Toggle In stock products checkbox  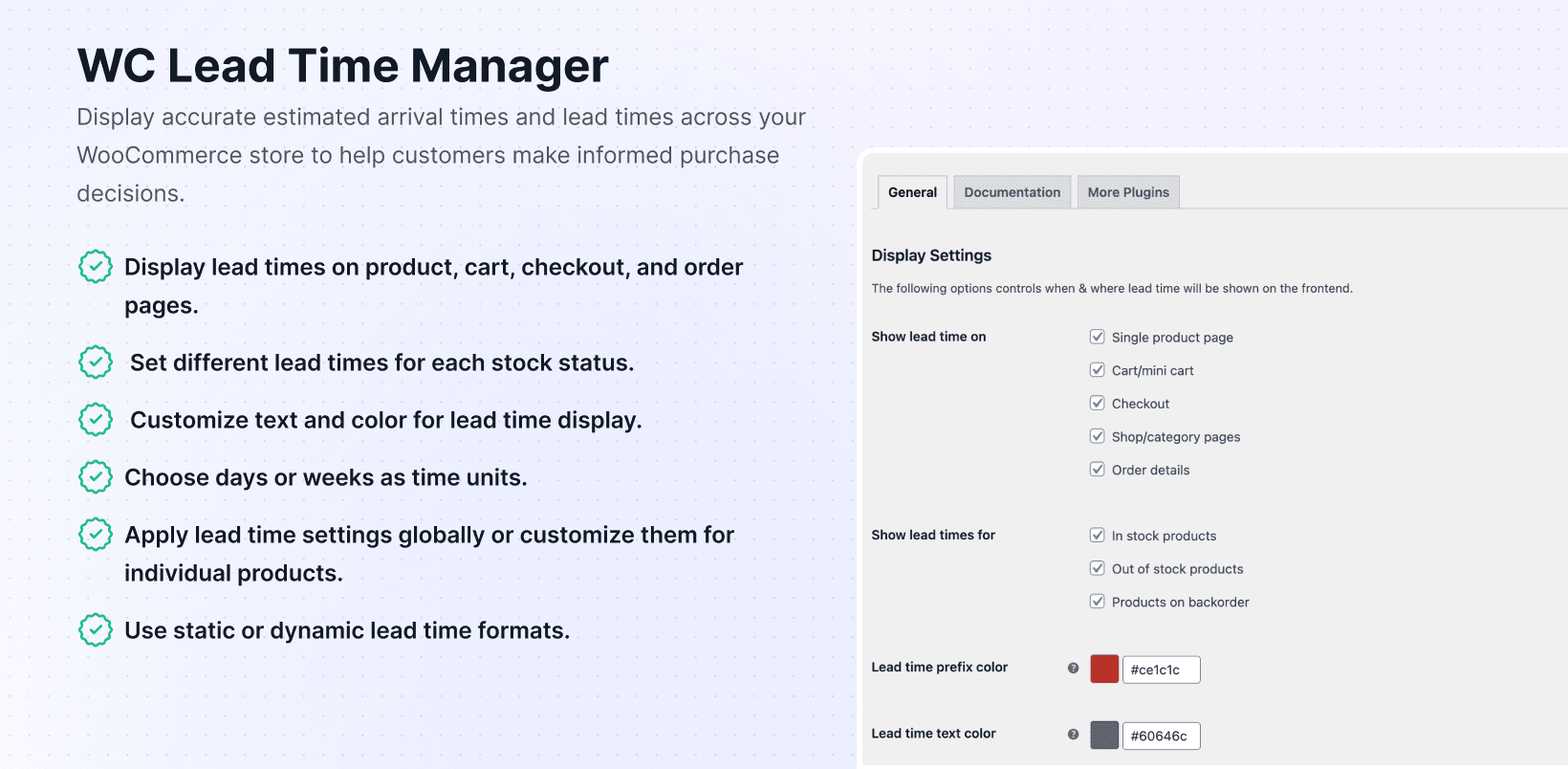[x=1098, y=536]
